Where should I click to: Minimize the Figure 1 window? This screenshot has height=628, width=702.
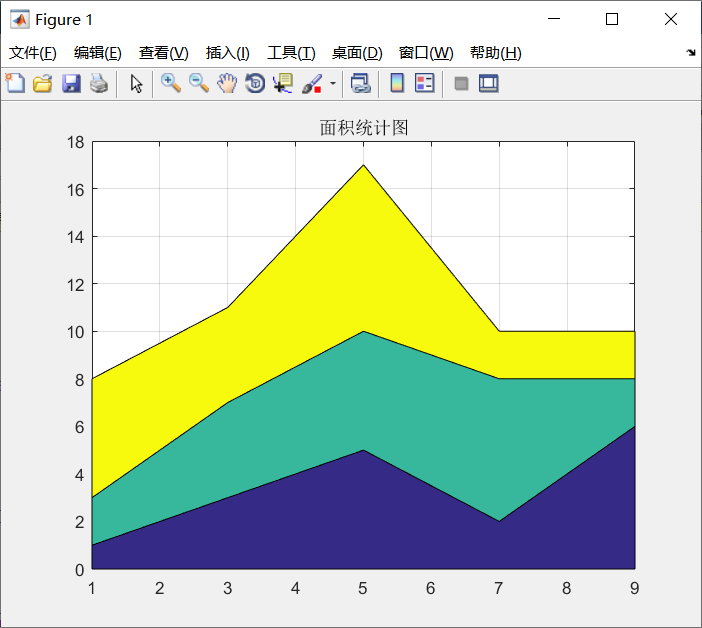[554, 19]
